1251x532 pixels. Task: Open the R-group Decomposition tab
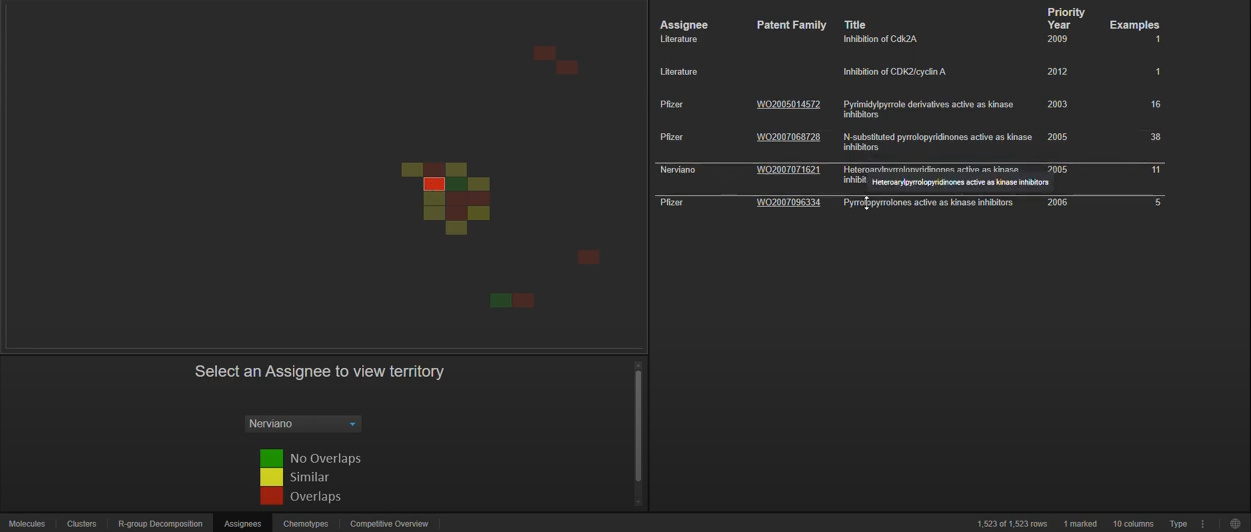(160, 524)
